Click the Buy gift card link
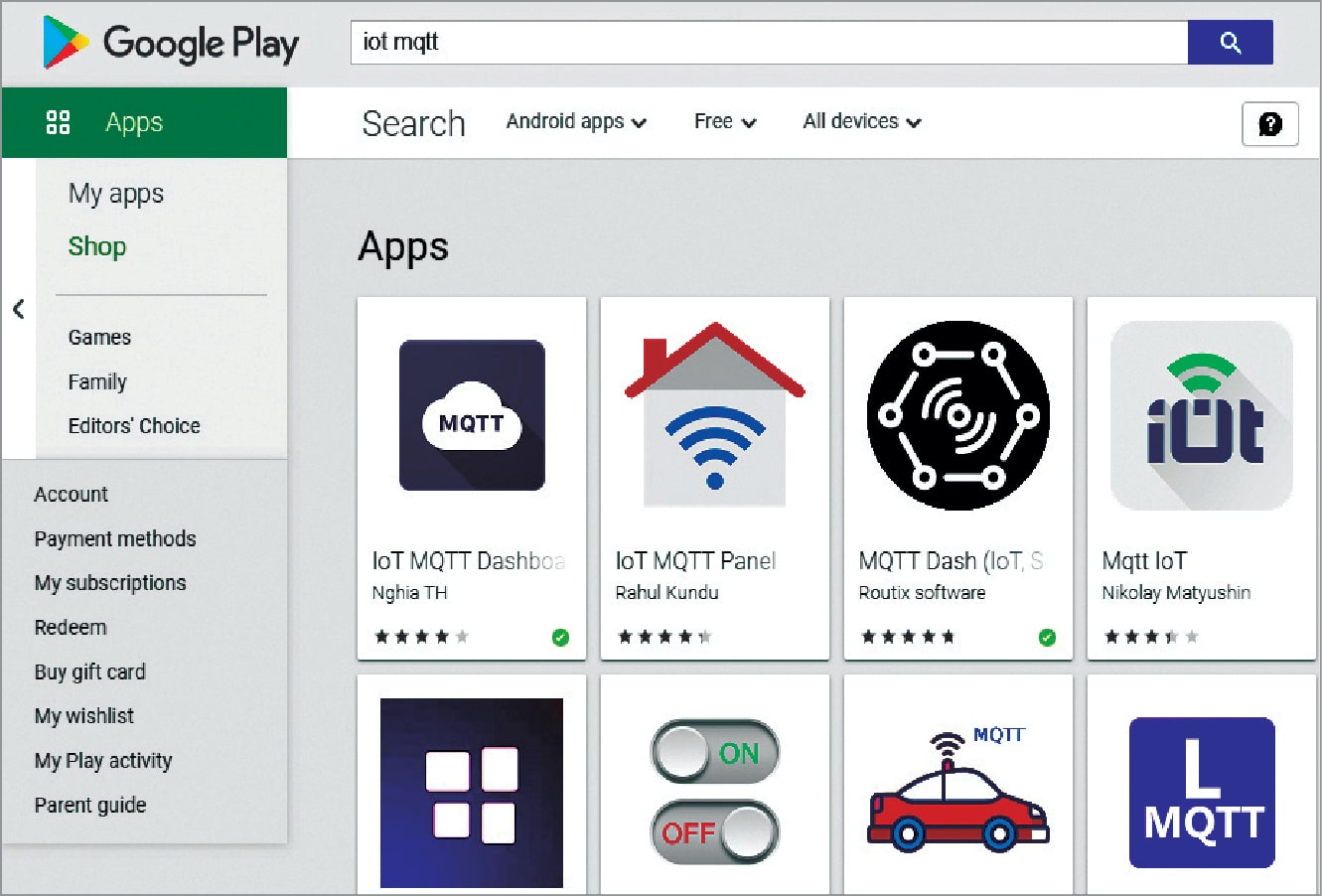Screen dimensions: 1322x896 tap(90, 672)
